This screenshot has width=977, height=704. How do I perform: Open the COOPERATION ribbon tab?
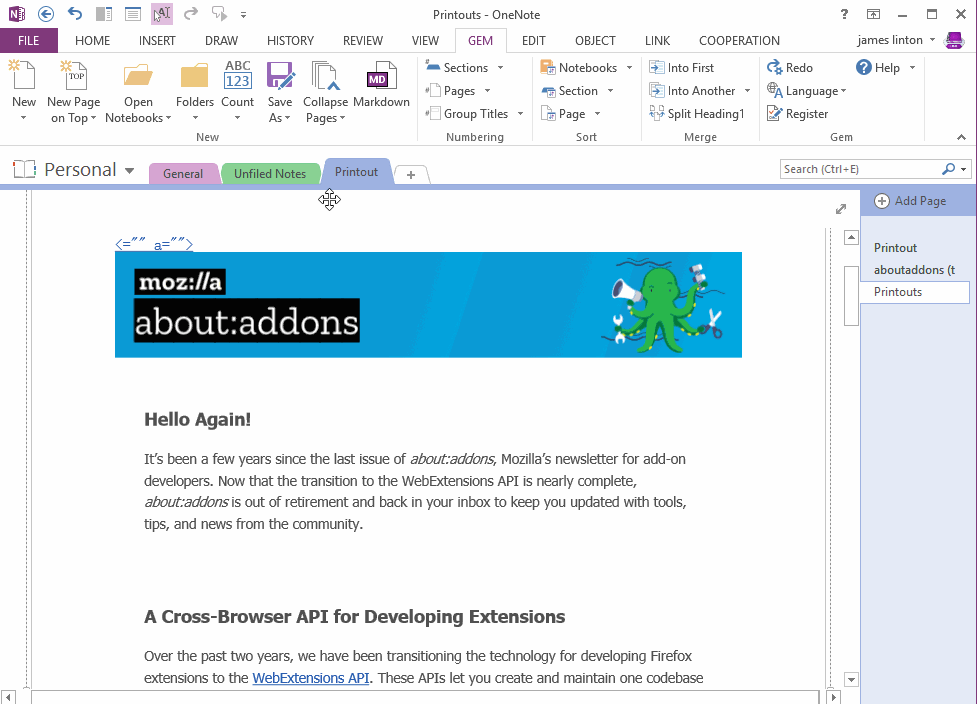click(x=739, y=40)
